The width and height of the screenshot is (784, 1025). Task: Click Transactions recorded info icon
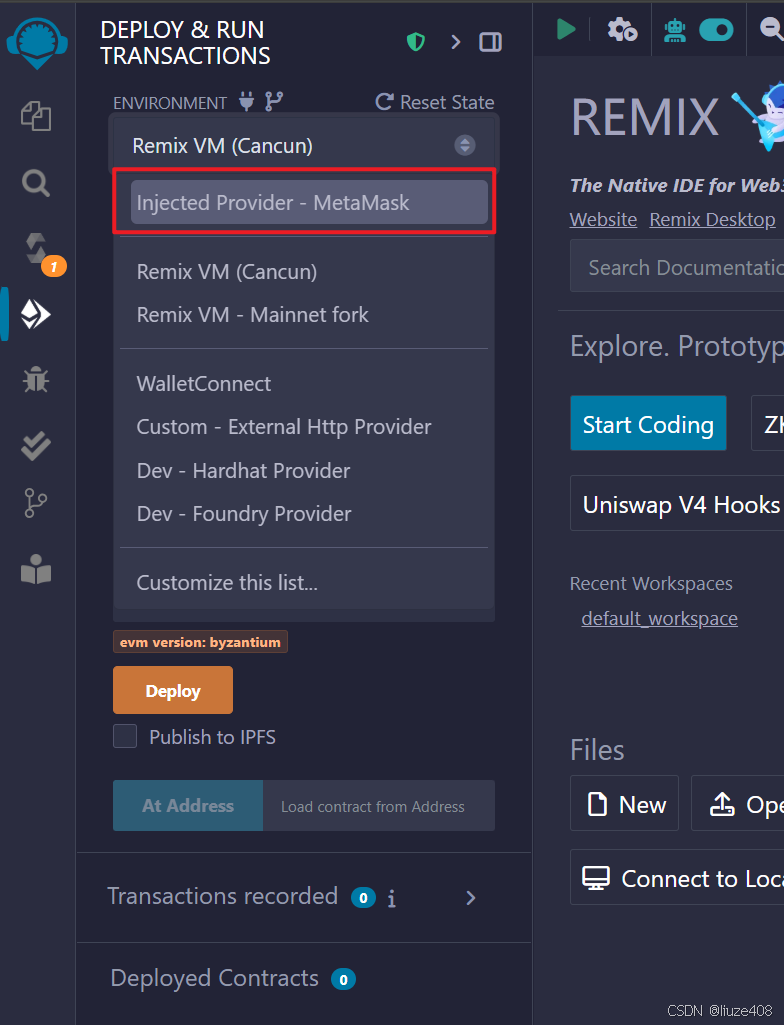[x=392, y=898]
